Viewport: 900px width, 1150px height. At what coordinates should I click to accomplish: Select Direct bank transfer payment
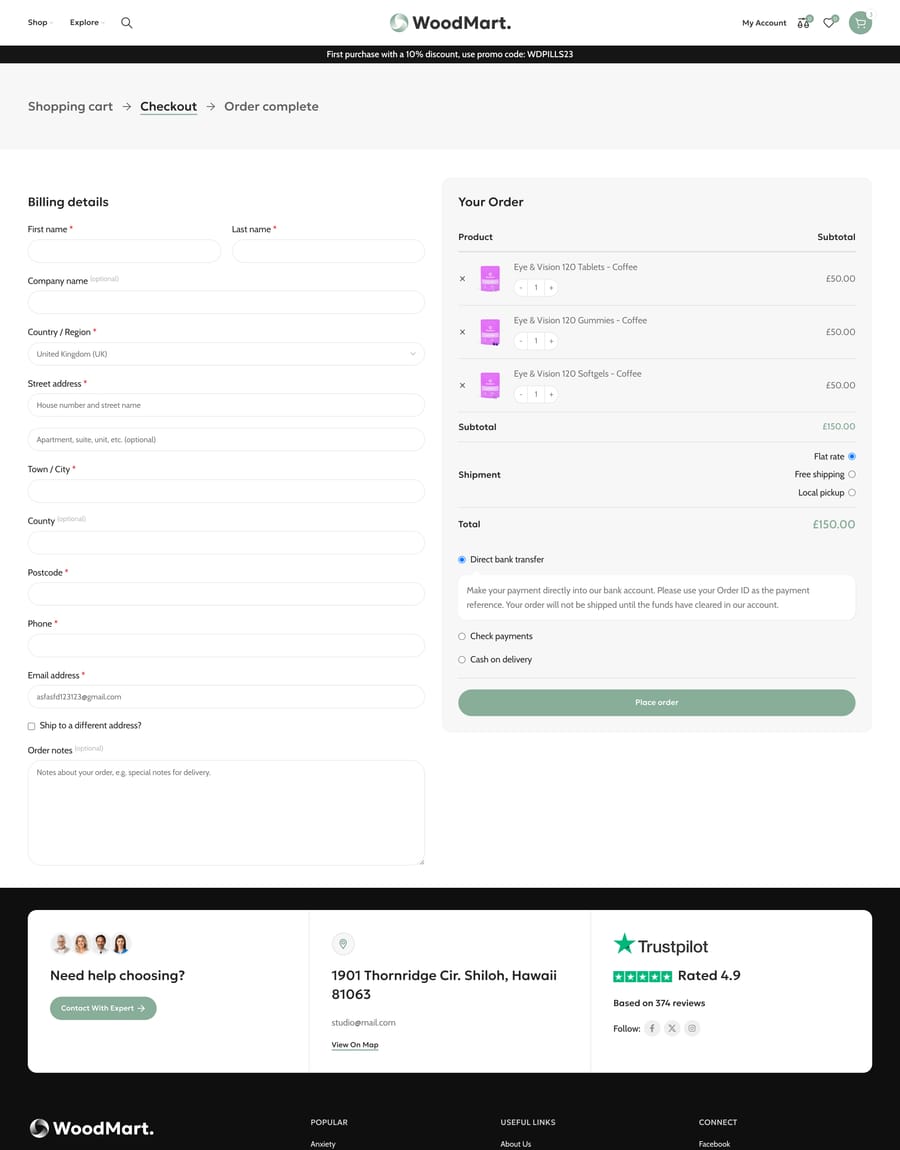click(462, 560)
